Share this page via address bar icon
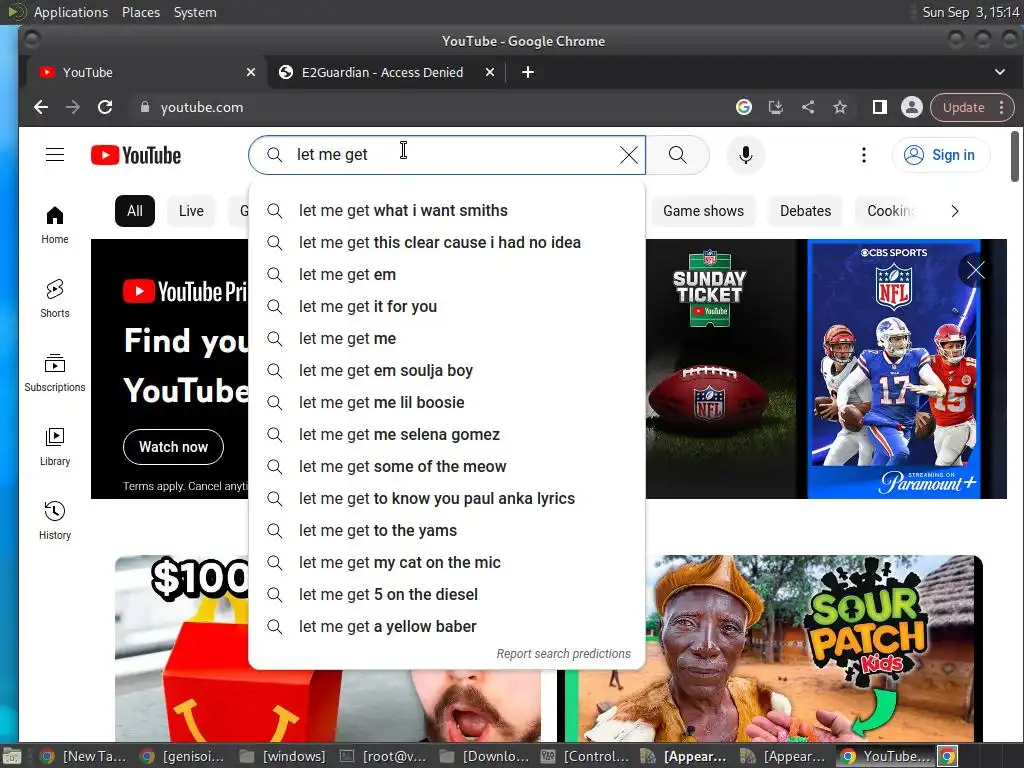 coord(808,107)
